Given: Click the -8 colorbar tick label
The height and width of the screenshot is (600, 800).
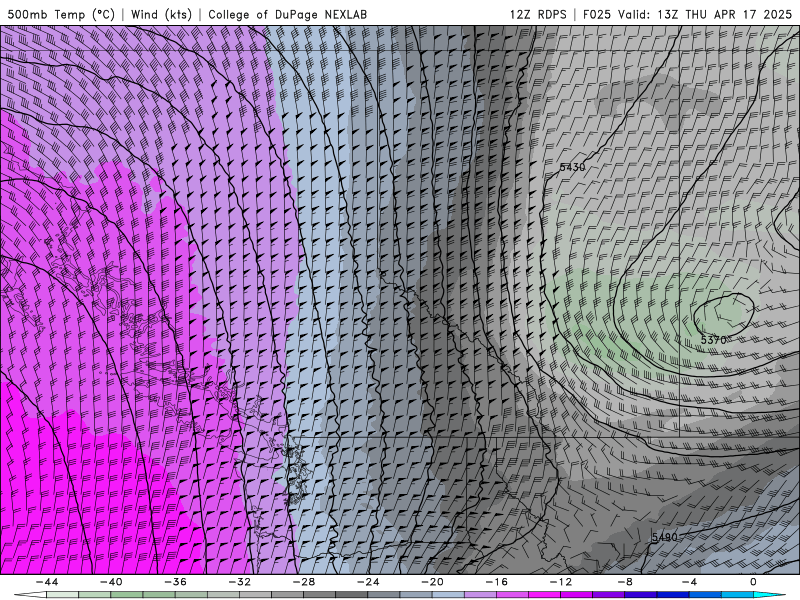Looking at the screenshot, I should coord(626,582).
